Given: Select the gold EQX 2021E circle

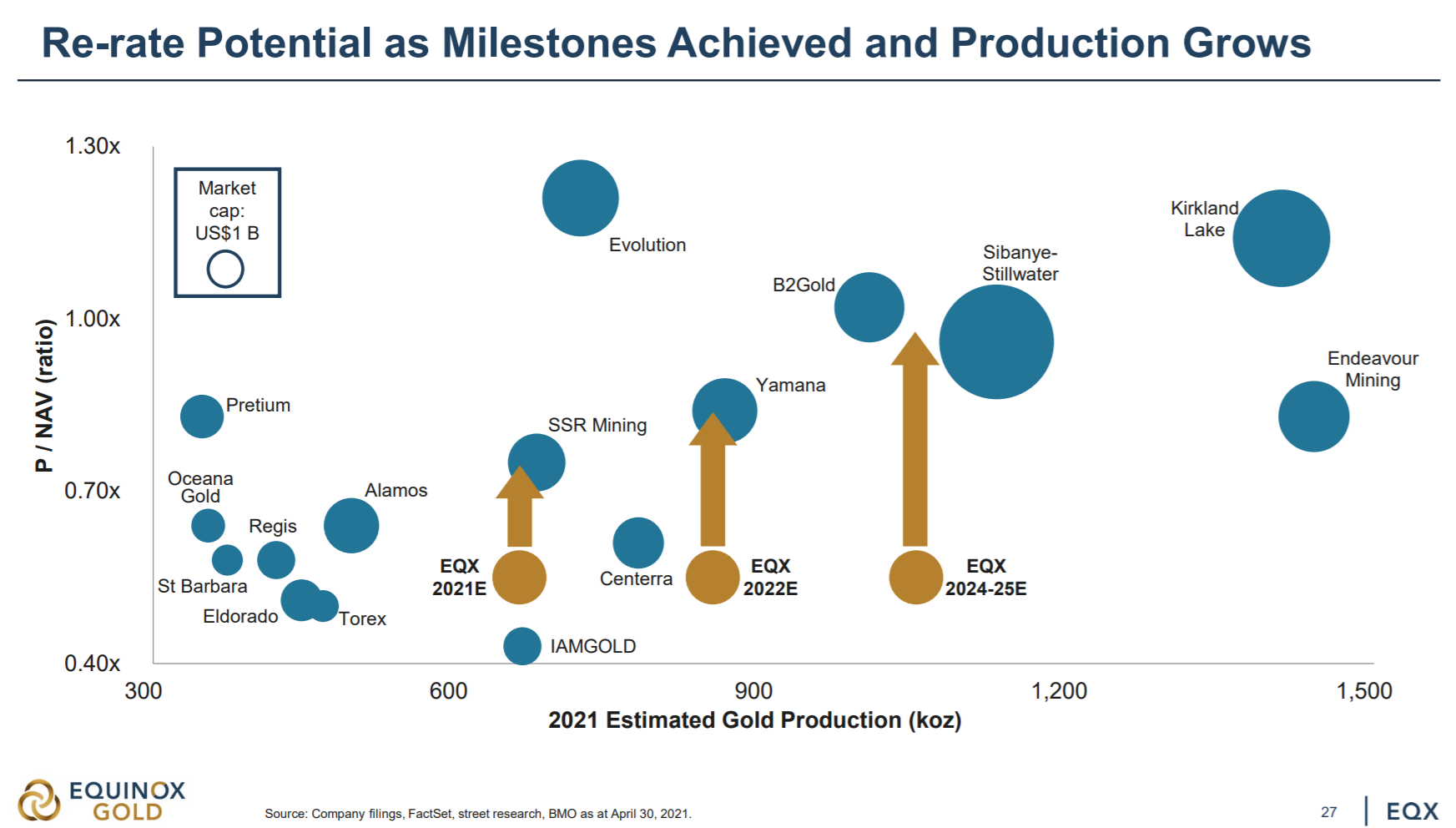Looking at the screenshot, I should 519,577.
